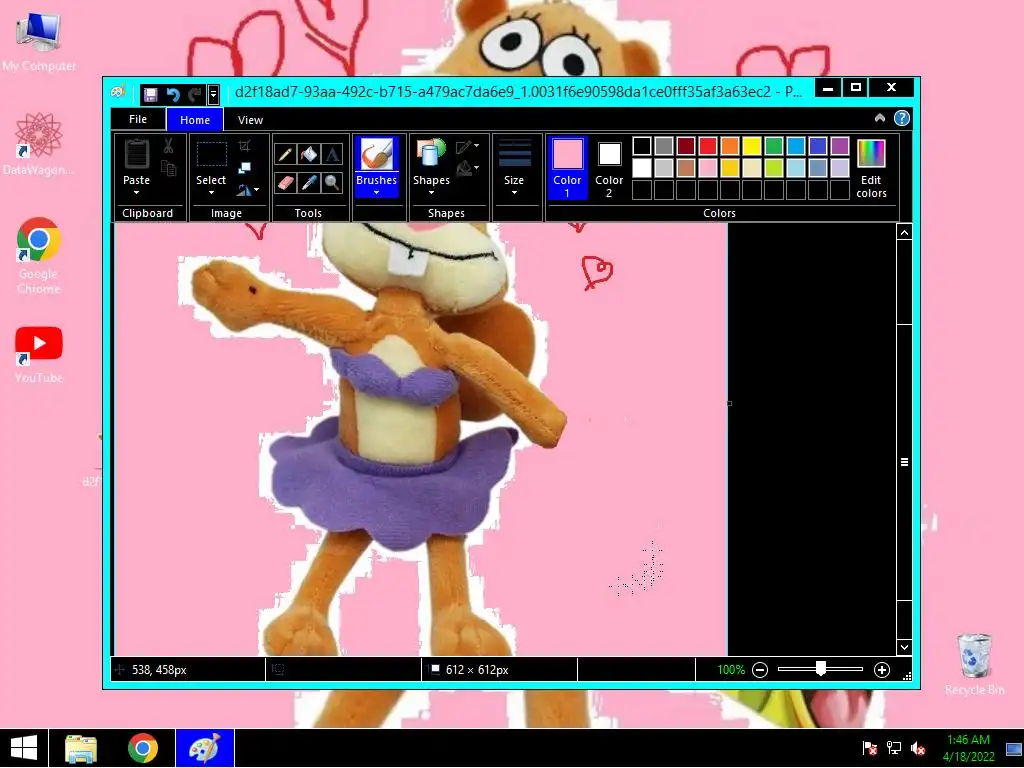This screenshot has height=768, width=1024.
Task: Click the Save icon in quick access toolbar
Action: [x=150, y=95]
